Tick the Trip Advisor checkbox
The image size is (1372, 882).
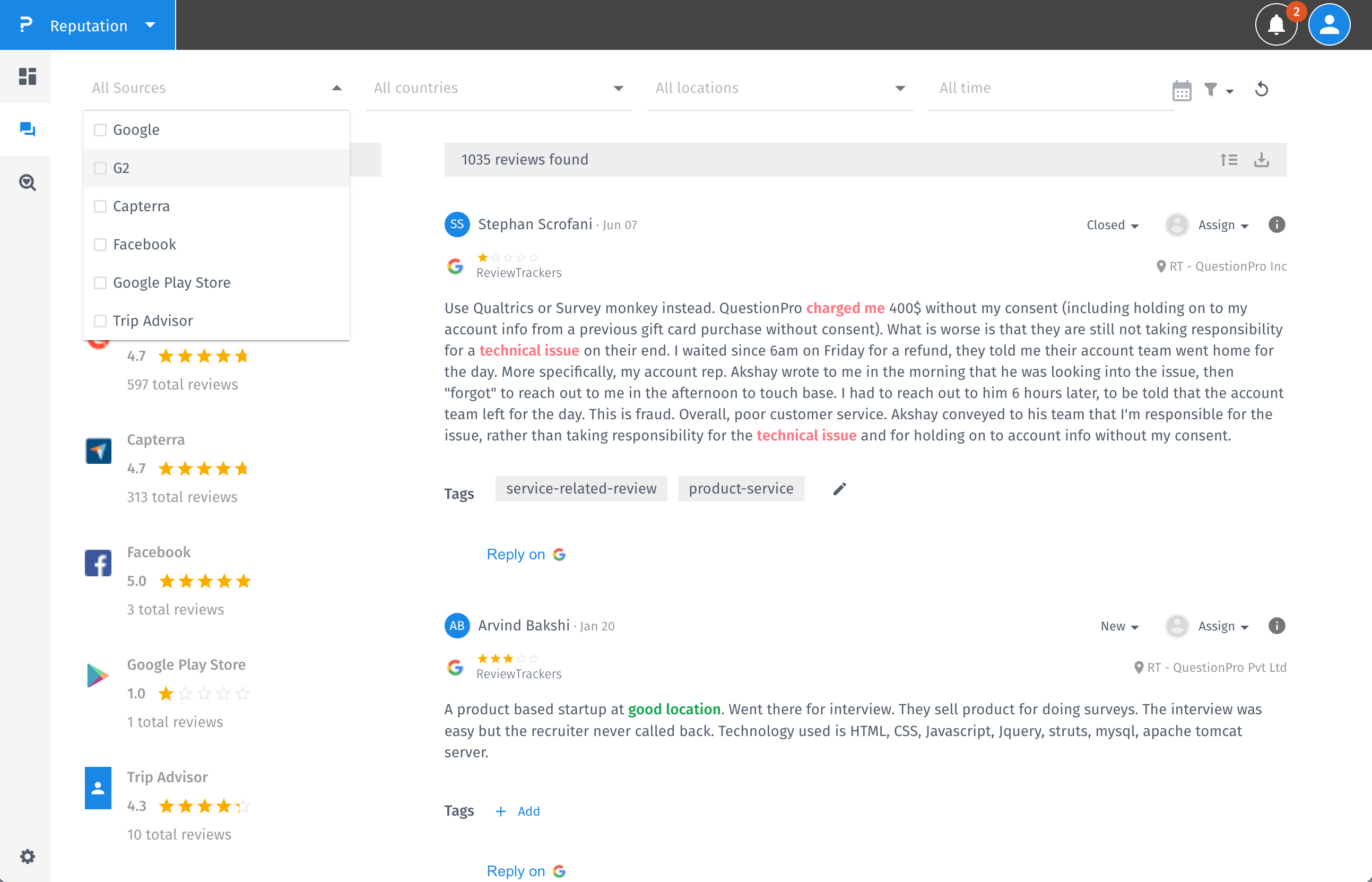click(x=100, y=321)
